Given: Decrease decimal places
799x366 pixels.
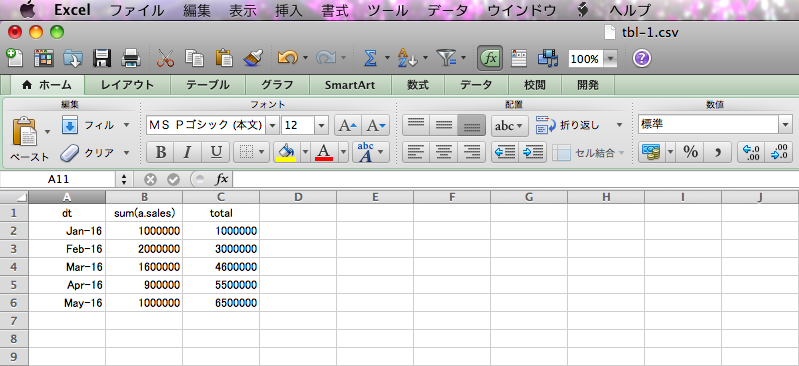Looking at the screenshot, I should 779,152.
